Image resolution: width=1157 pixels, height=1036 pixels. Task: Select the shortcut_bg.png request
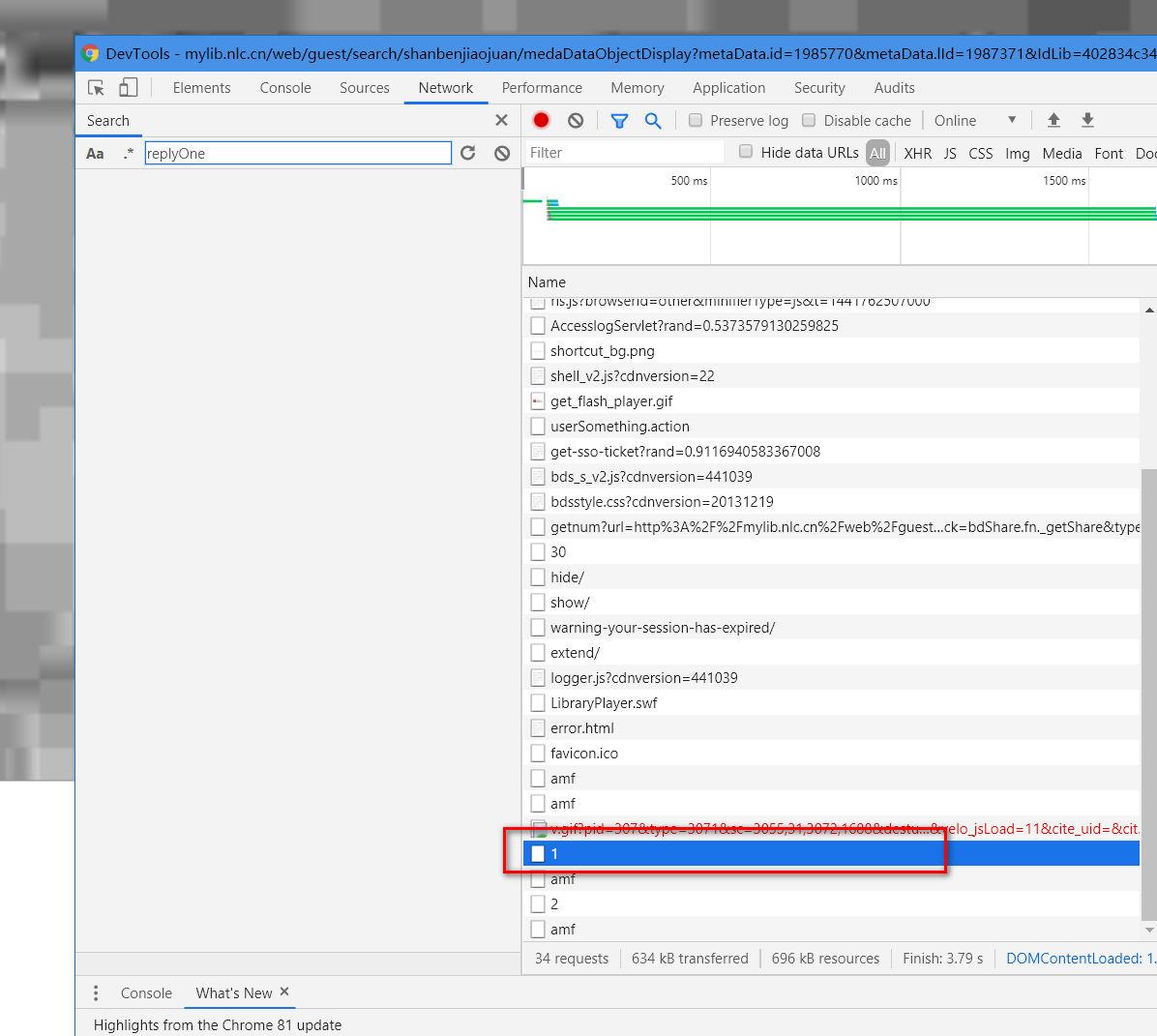(x=831, y=351)
